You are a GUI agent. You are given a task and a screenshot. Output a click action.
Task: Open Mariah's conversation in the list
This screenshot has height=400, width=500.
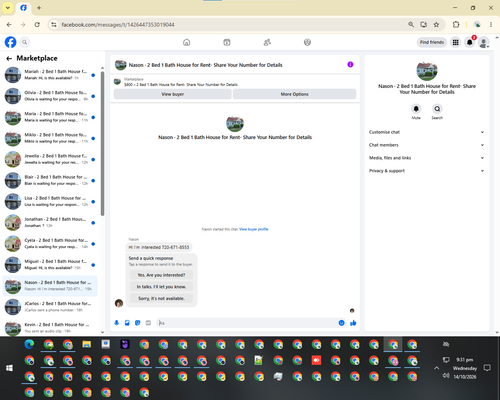(x=50, y=75)
